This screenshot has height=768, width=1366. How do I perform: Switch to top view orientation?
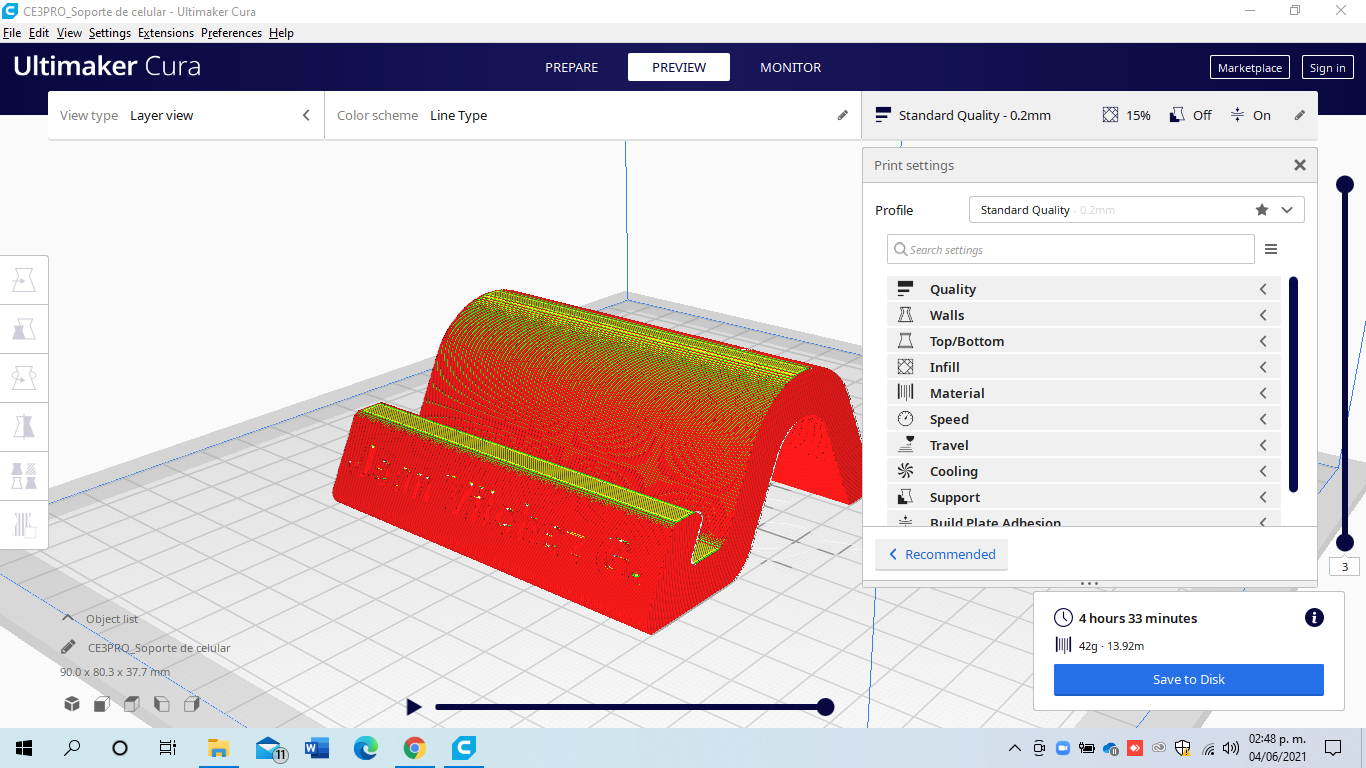click(132, 704)
